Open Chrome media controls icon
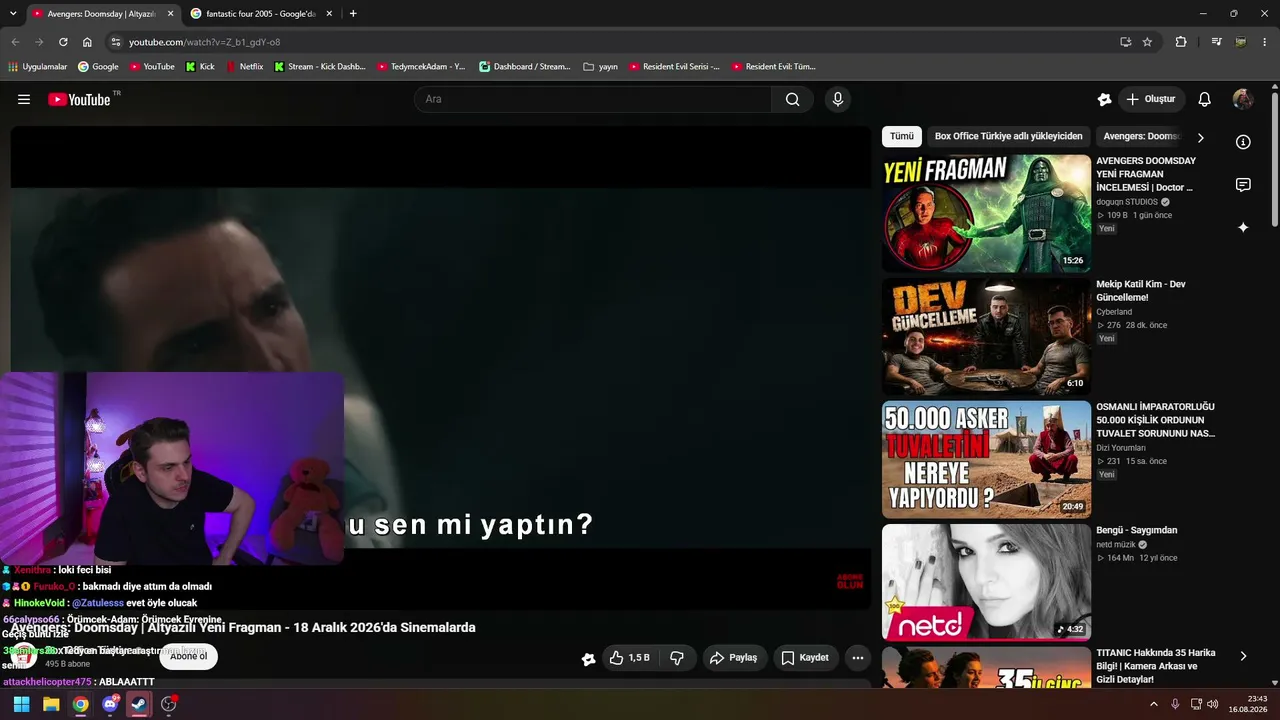The width and height of the screenshot is (1280, 720). coord(1216,42)
